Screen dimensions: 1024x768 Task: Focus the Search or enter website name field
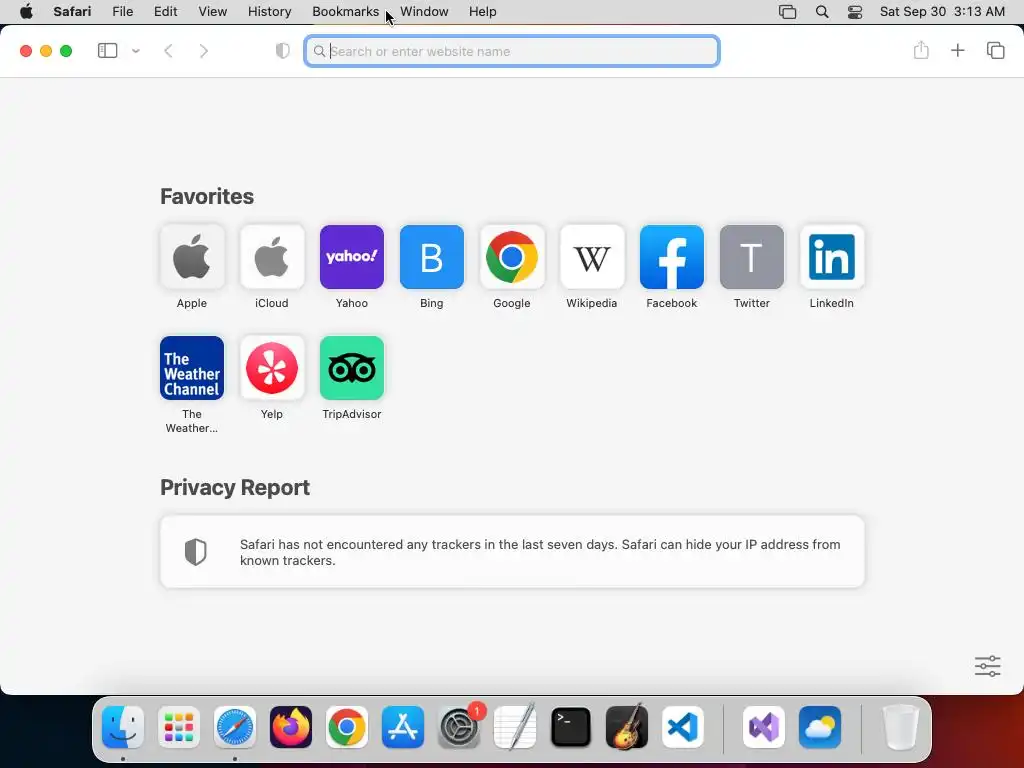(x=512, y=51)
